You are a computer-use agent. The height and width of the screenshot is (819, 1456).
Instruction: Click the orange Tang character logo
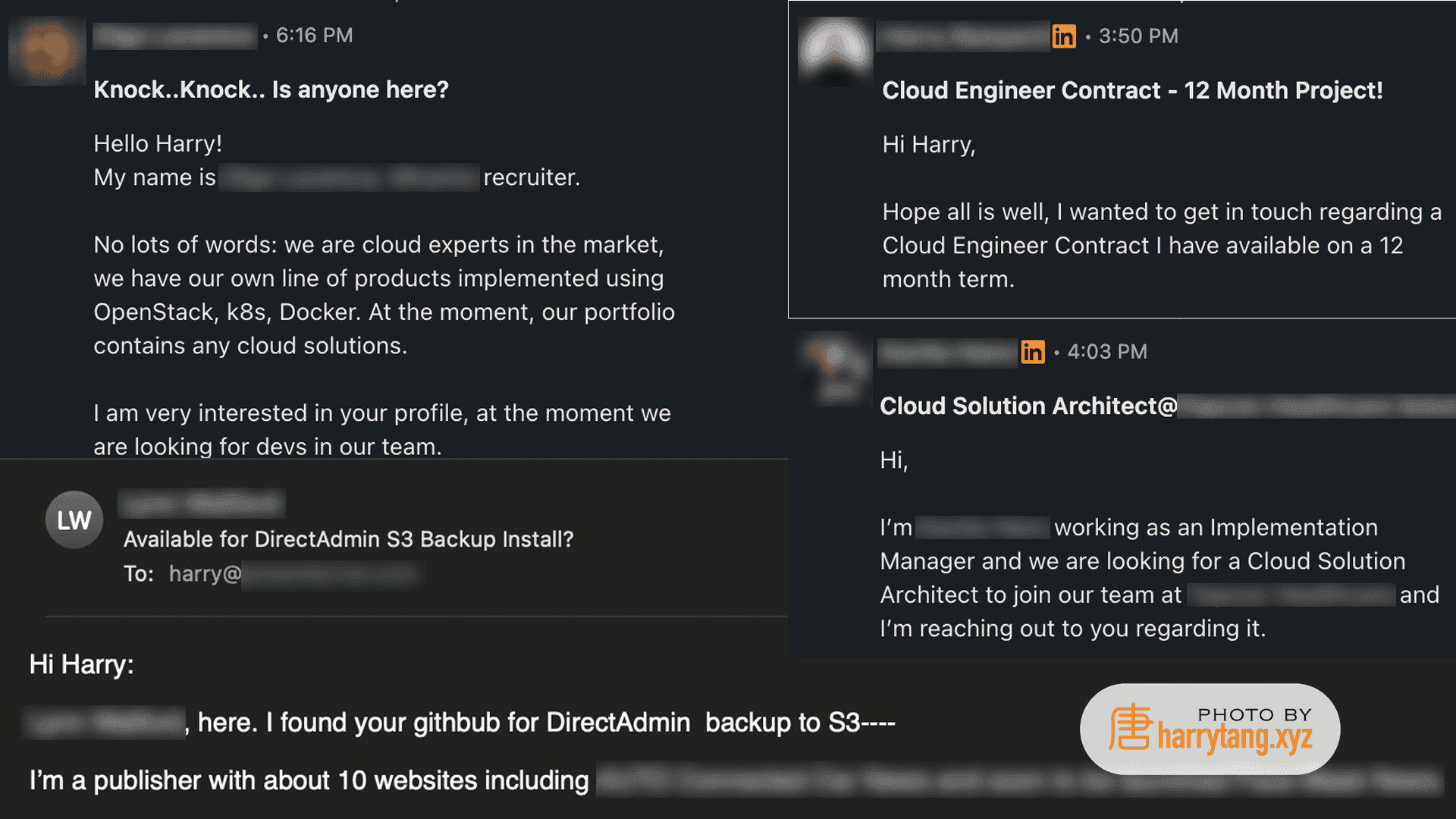[x=1130, y=727]
